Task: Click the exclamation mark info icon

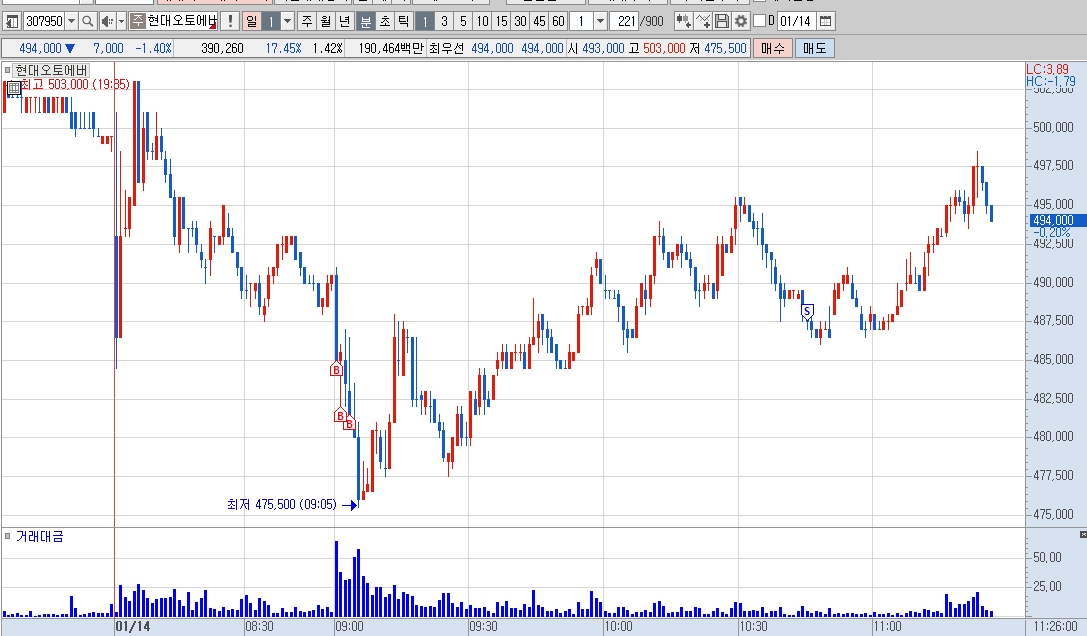Action: (x=230, y=22)
